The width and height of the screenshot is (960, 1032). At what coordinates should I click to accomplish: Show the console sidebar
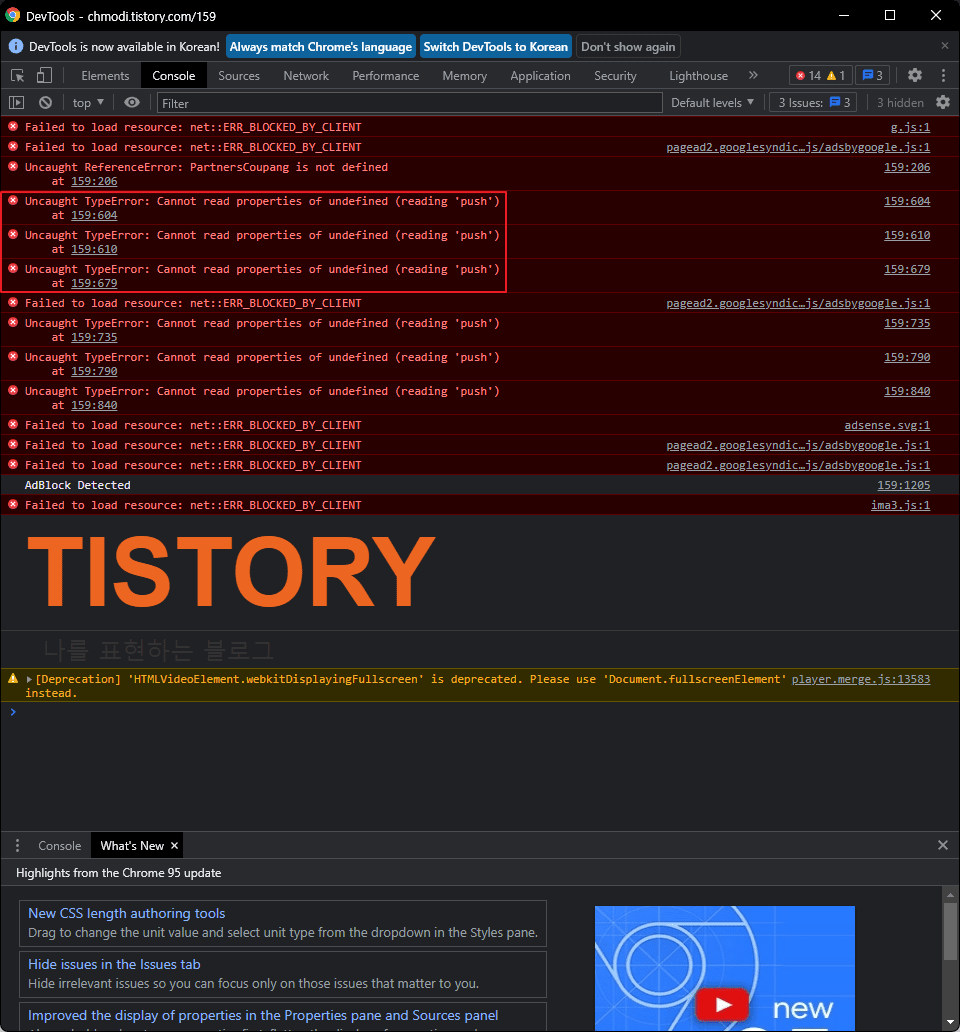point(16,103)
